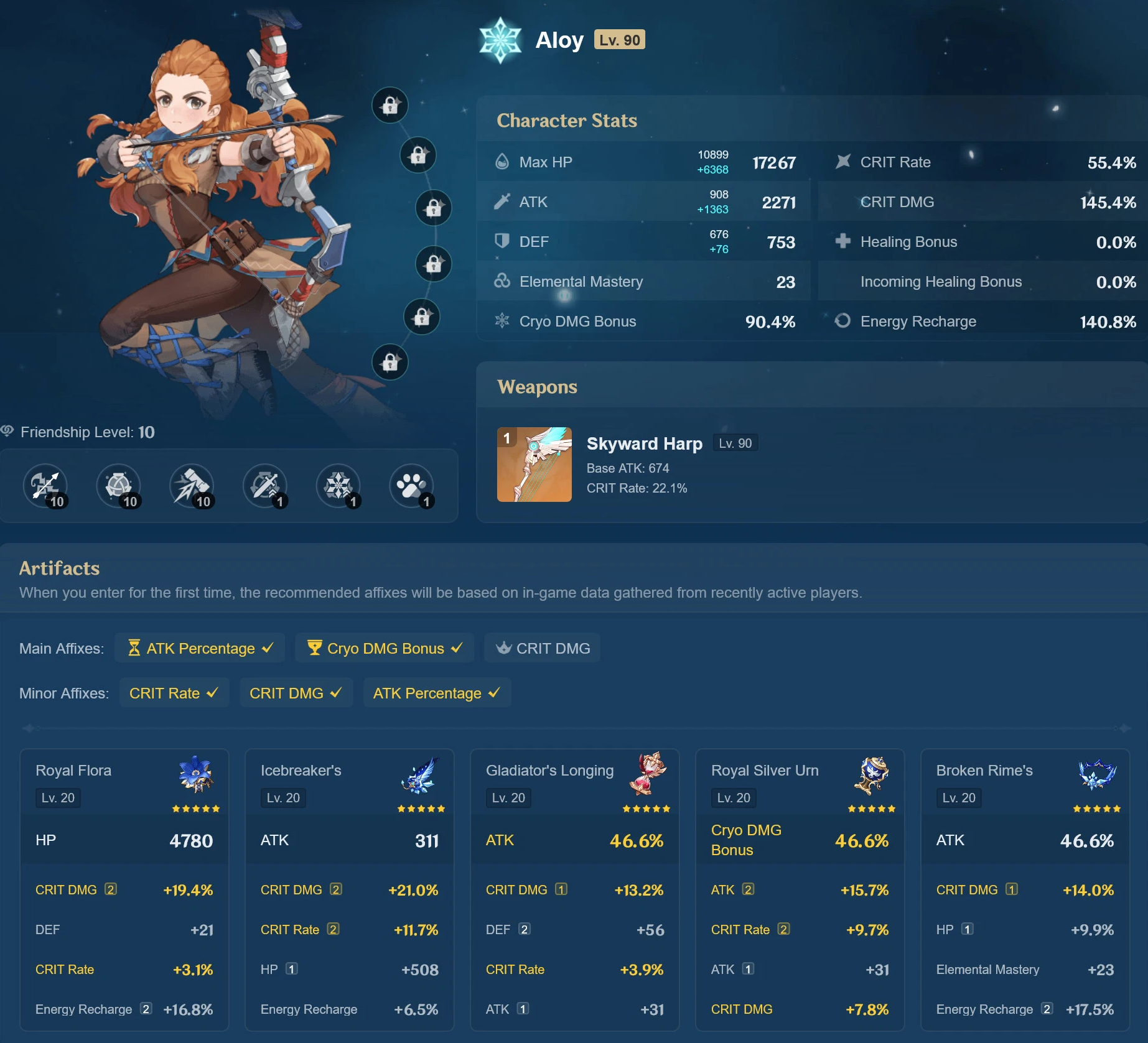Image resolution: width=1148 pixels, height=1043 pixels.
Task: Toggle the ATK Percentage main affix filter
Action: [200, 648]
